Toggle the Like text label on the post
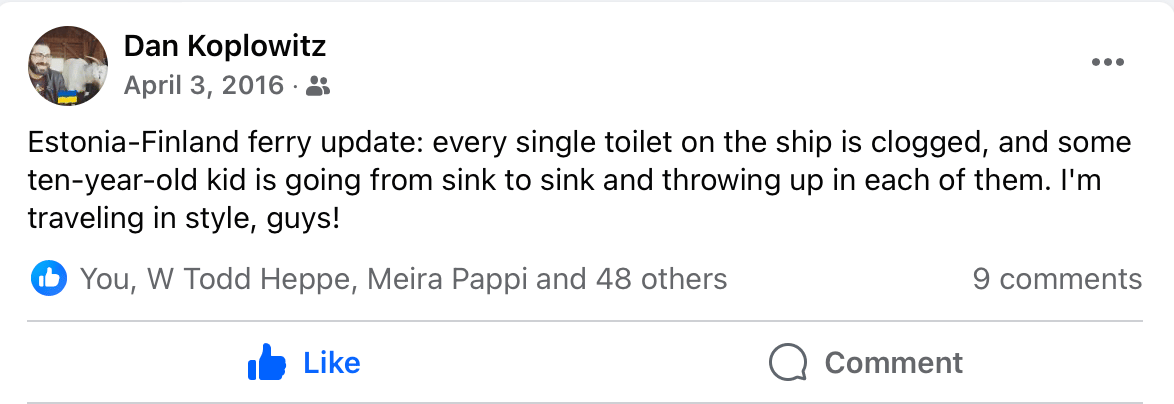The height and width of the screenshot is (404, 1174). 331,362
